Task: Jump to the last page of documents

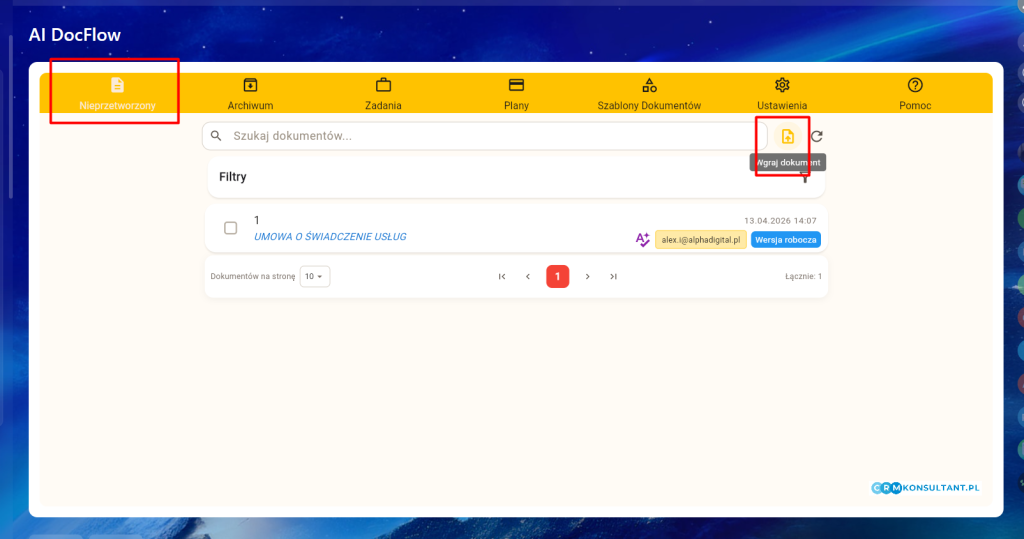Action: 613,276
